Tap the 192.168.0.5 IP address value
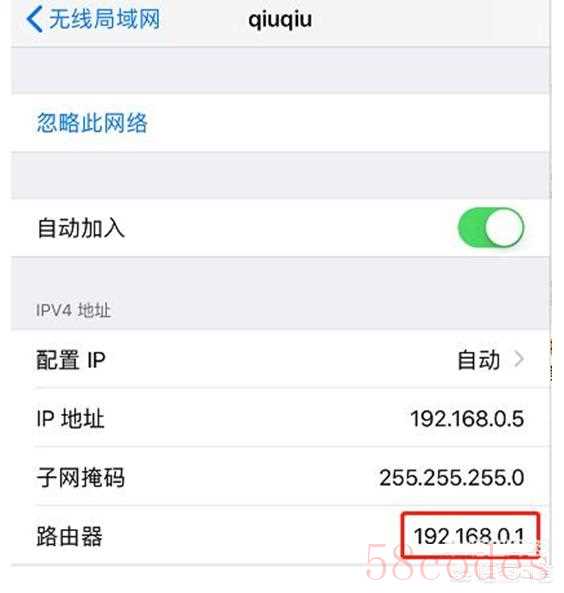Viewport: 564px width, 593px height. click(467, 419)
